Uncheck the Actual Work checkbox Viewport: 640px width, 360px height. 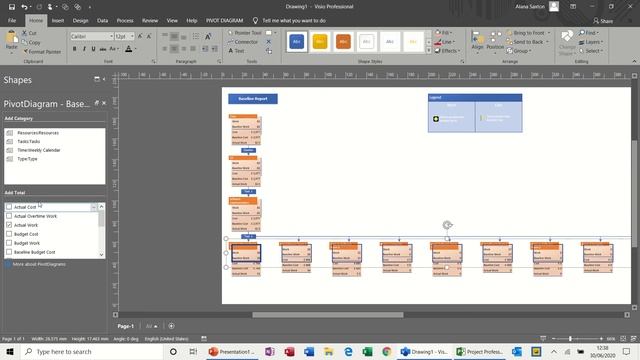(9, 225)
